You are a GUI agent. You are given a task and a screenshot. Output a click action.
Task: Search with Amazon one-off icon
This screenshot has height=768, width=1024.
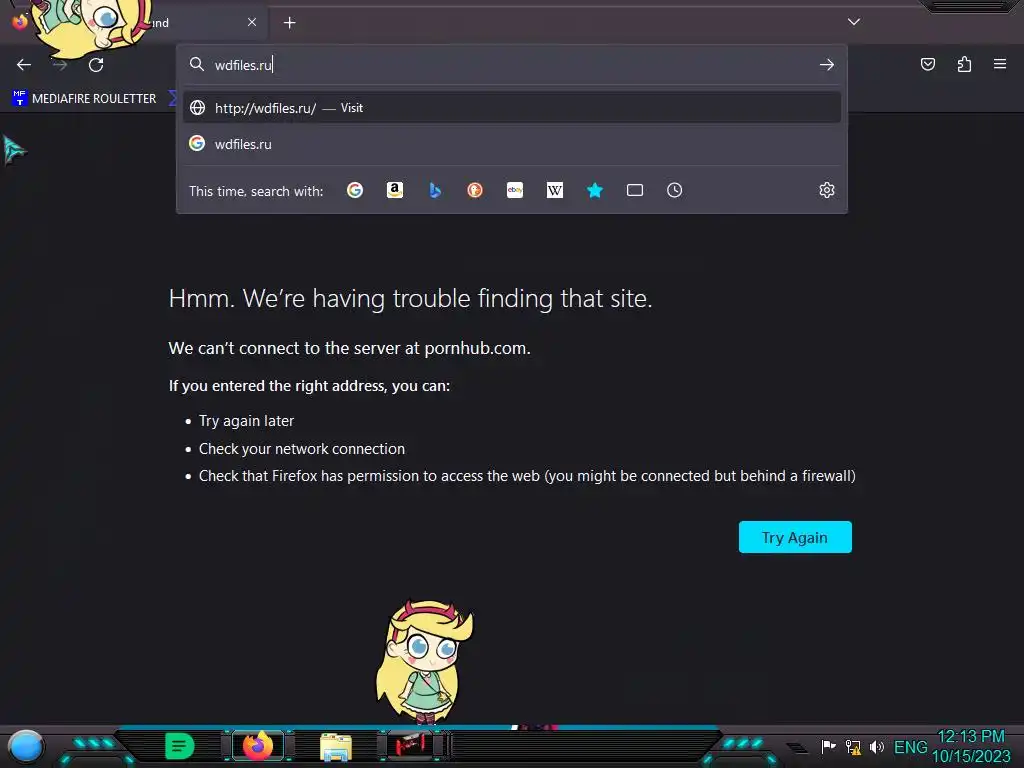[x=395, y=190]
